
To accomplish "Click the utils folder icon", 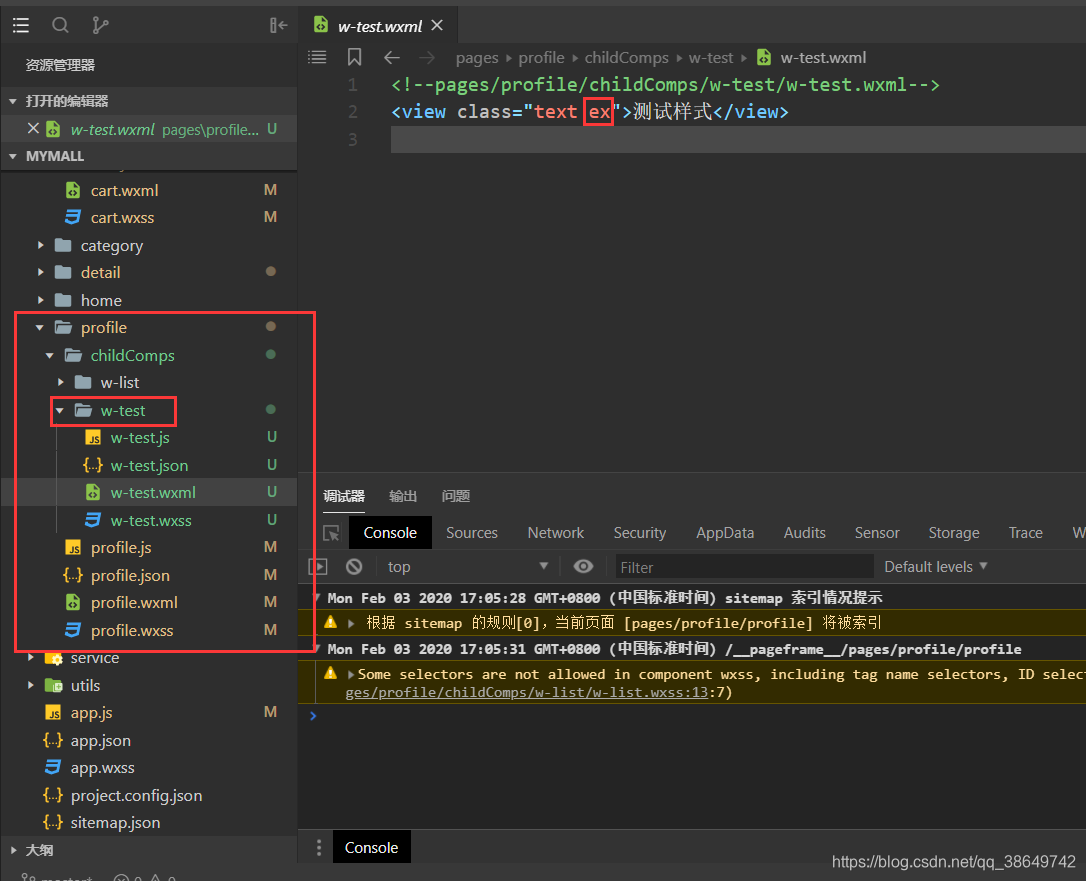I will 53,685.
